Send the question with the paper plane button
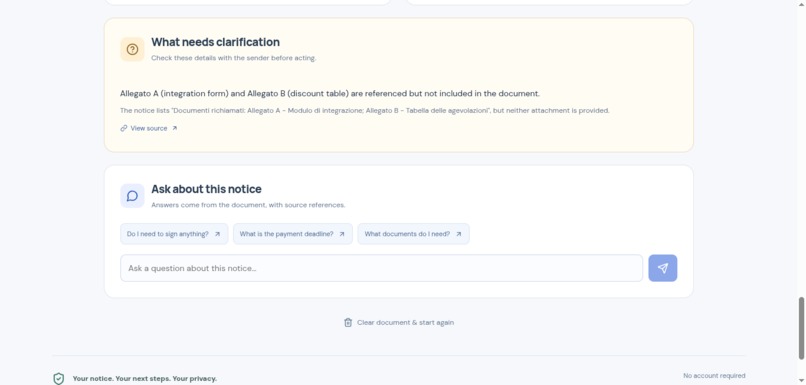806x385 pixels. (663, 268)
